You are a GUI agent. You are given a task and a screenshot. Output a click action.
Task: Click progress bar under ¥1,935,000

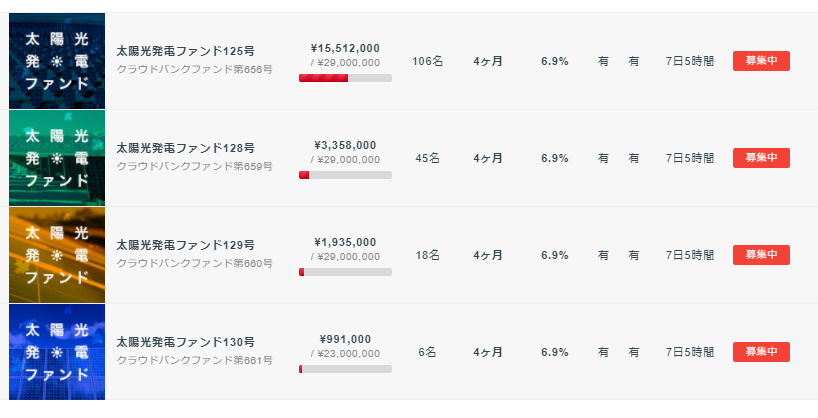point(345,272)
